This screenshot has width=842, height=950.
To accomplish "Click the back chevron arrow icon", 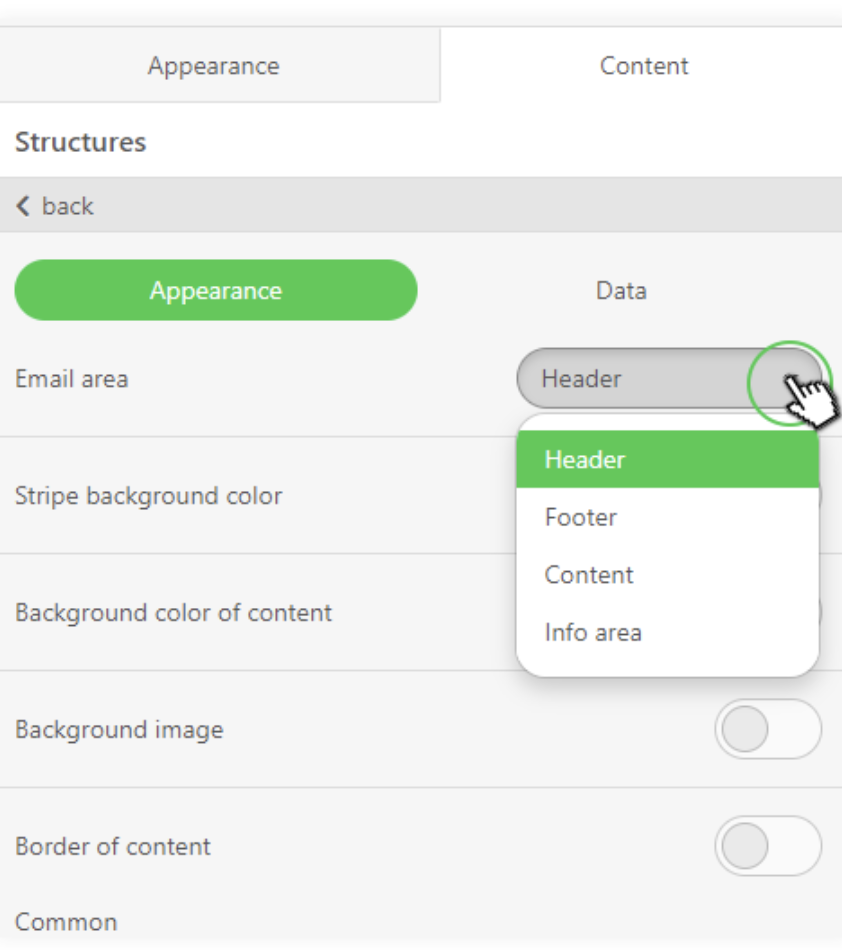I will pos(23,206).
